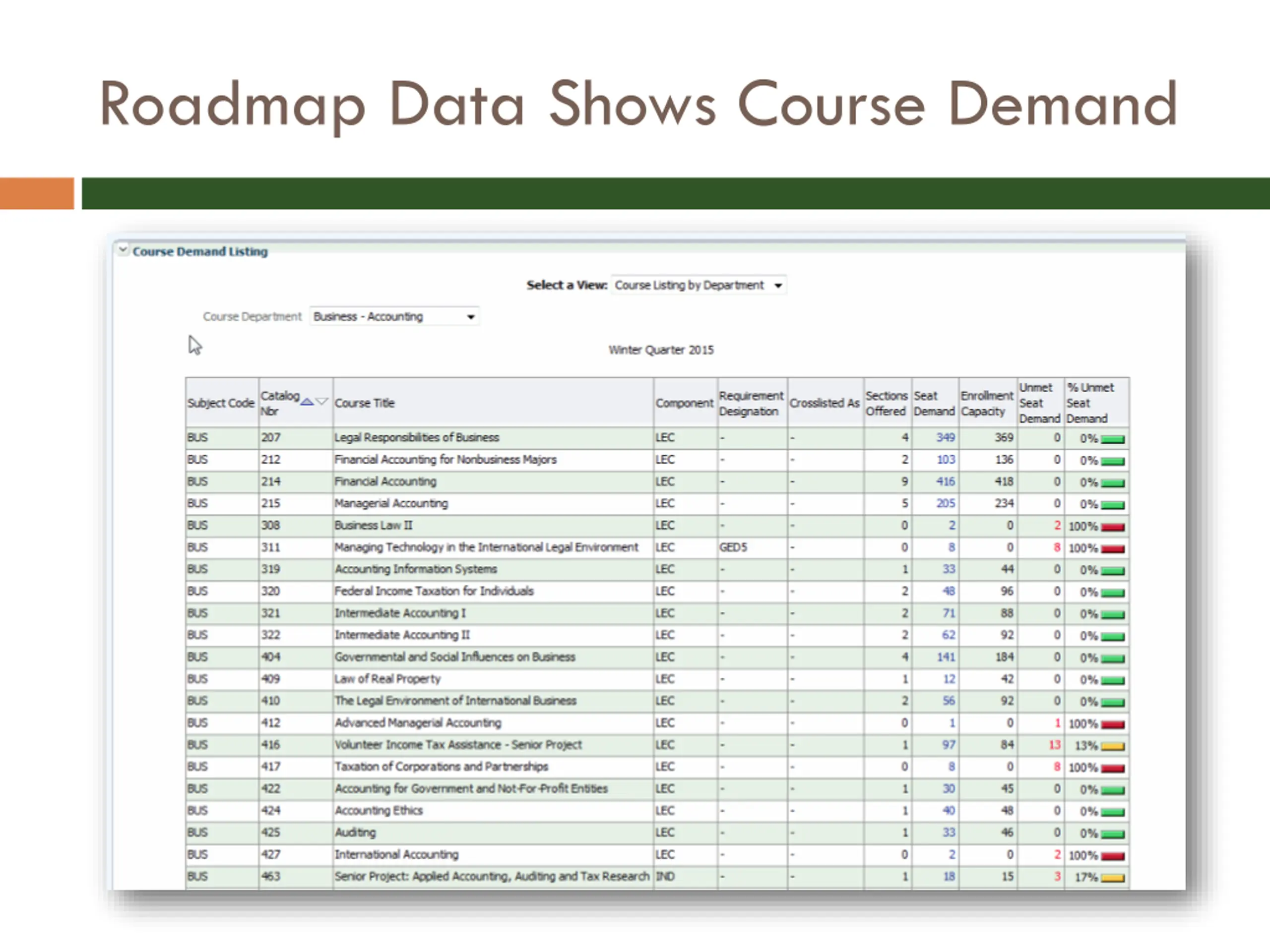Click the Course Title column header
This screenshot has width=1270, height=952.
[365, 403]
